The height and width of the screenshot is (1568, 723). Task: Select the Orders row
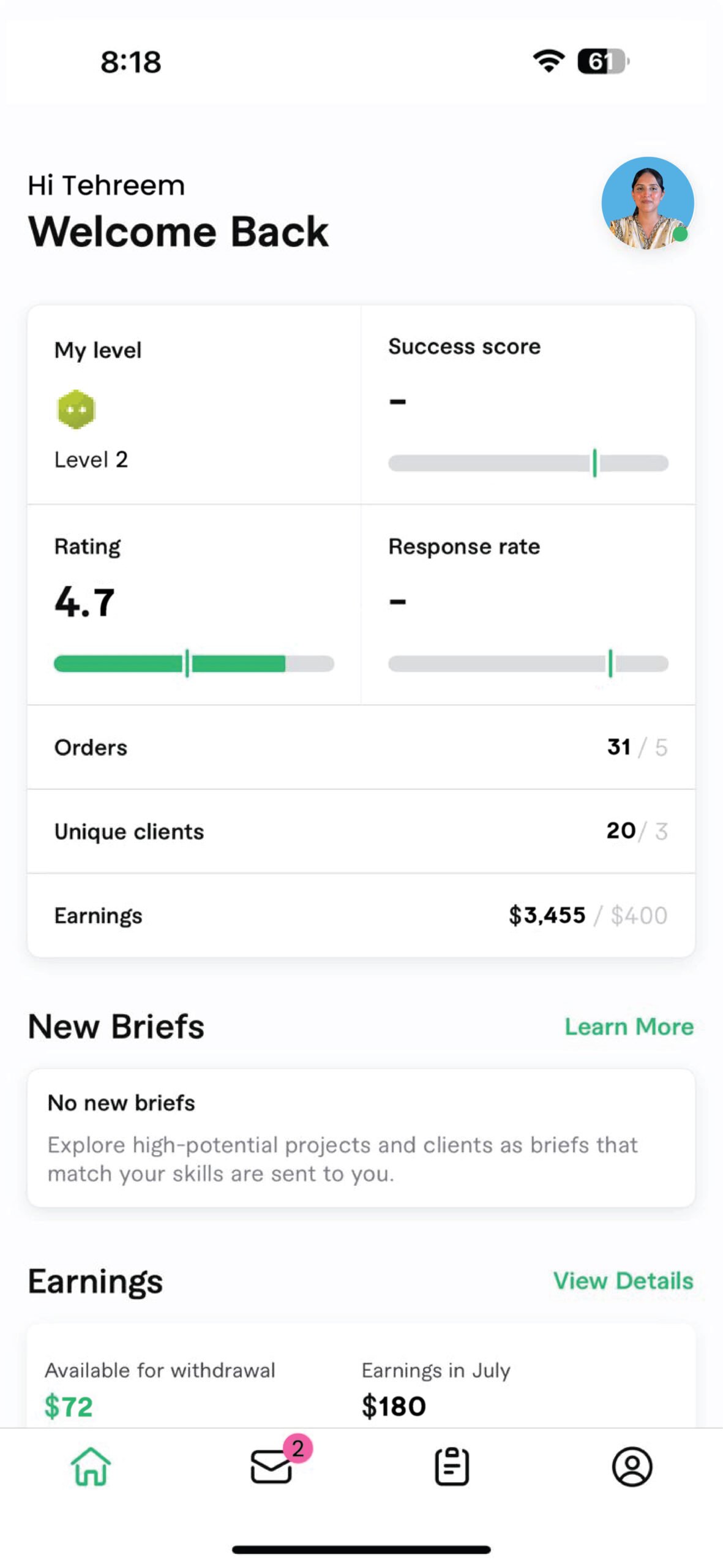pos(361,747)
